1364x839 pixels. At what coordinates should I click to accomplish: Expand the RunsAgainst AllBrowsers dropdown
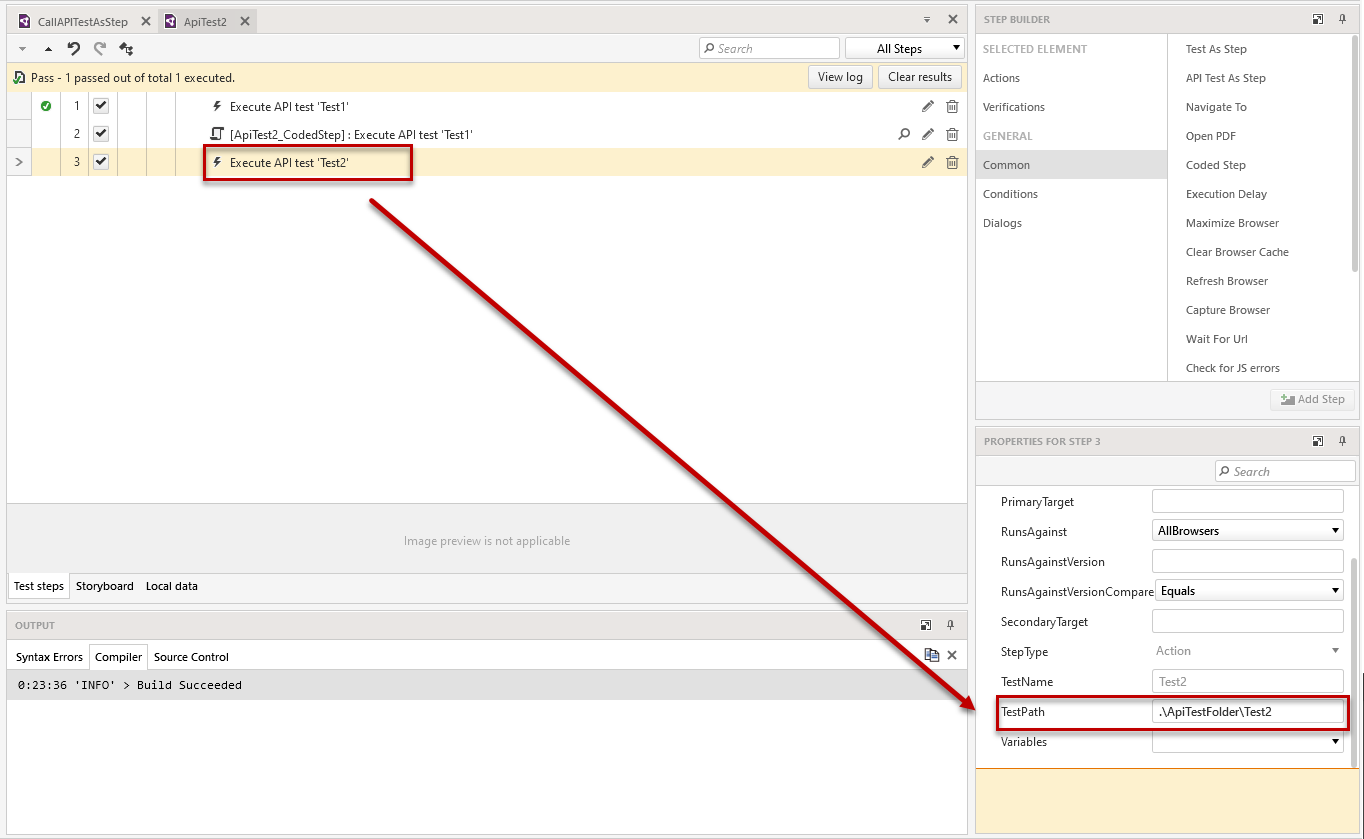[x=1247, y=531]
